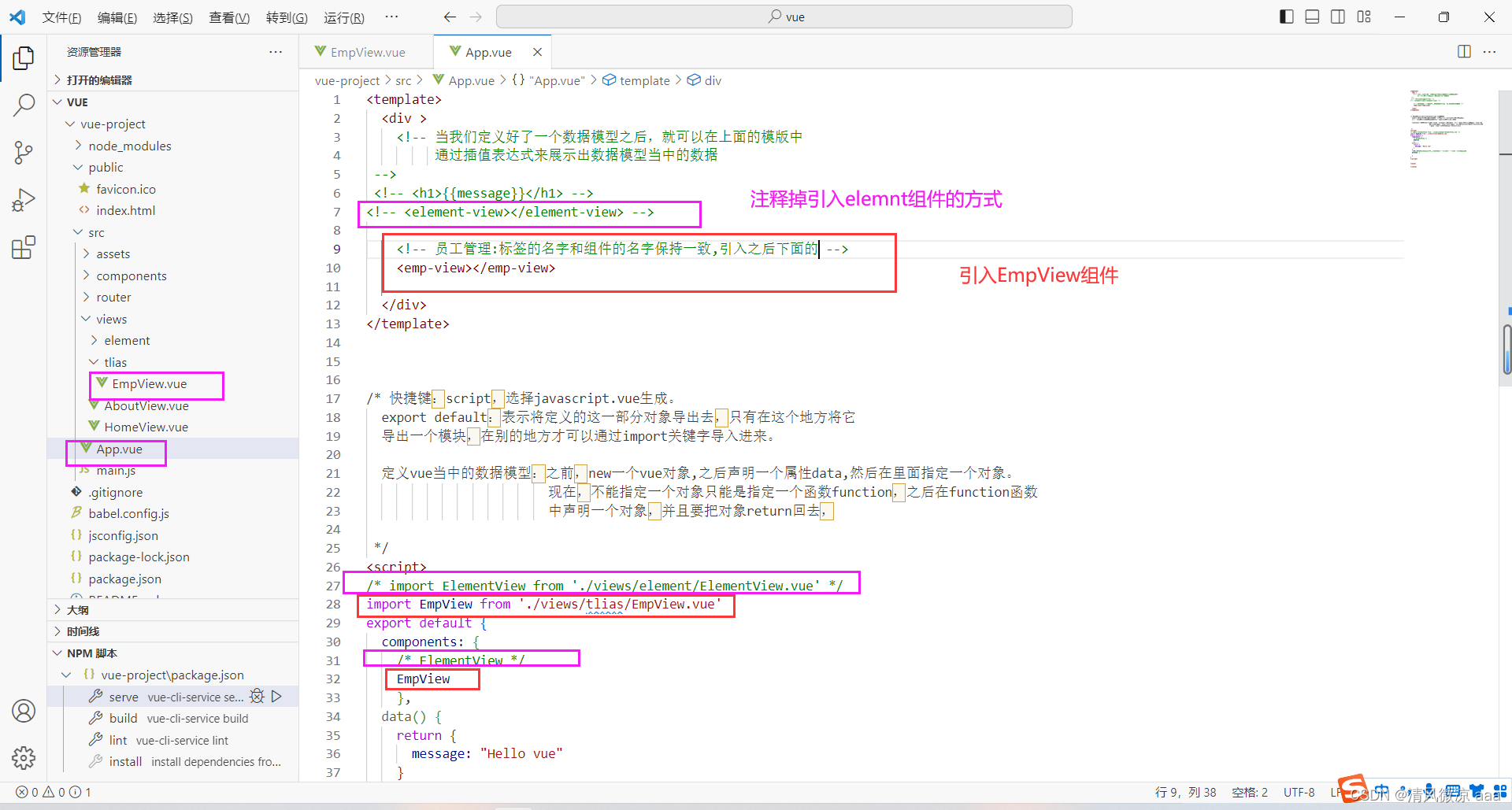Image resolution: width=1512 pixels, height=810 pixels.
Task: Collapse the NPM 脚本 section
Action: tap(173, 653)
